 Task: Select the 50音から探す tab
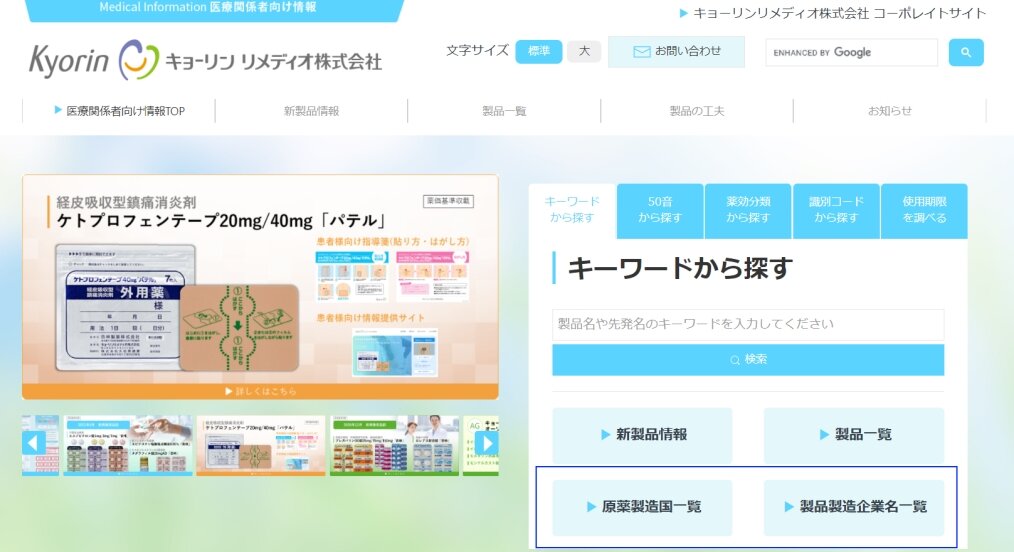660,210
